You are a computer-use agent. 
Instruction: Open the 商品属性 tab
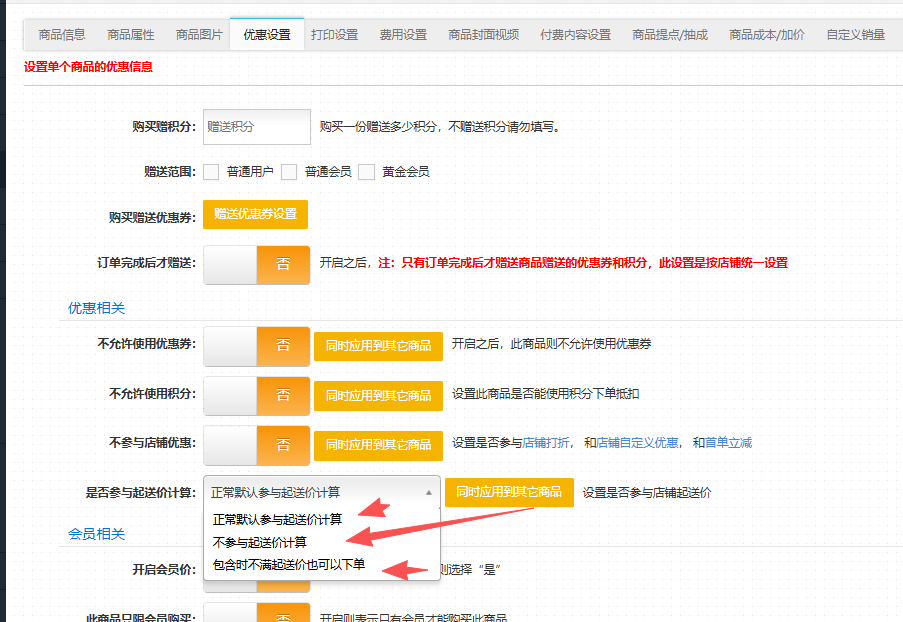tap(131, 35)
